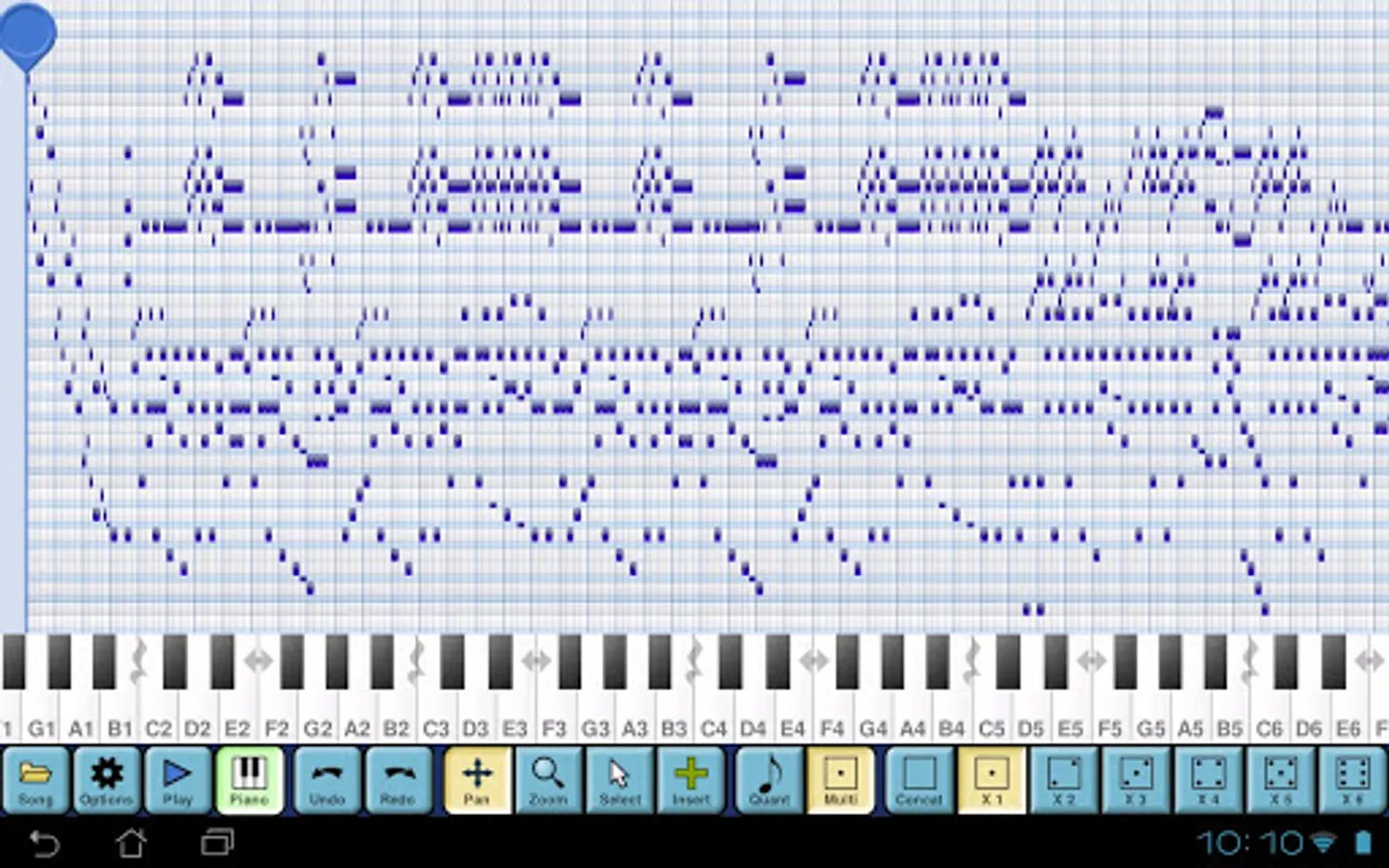Play the B4 piano key
1389x868 pixels.
pyautogui.click(x=952, y=714)
